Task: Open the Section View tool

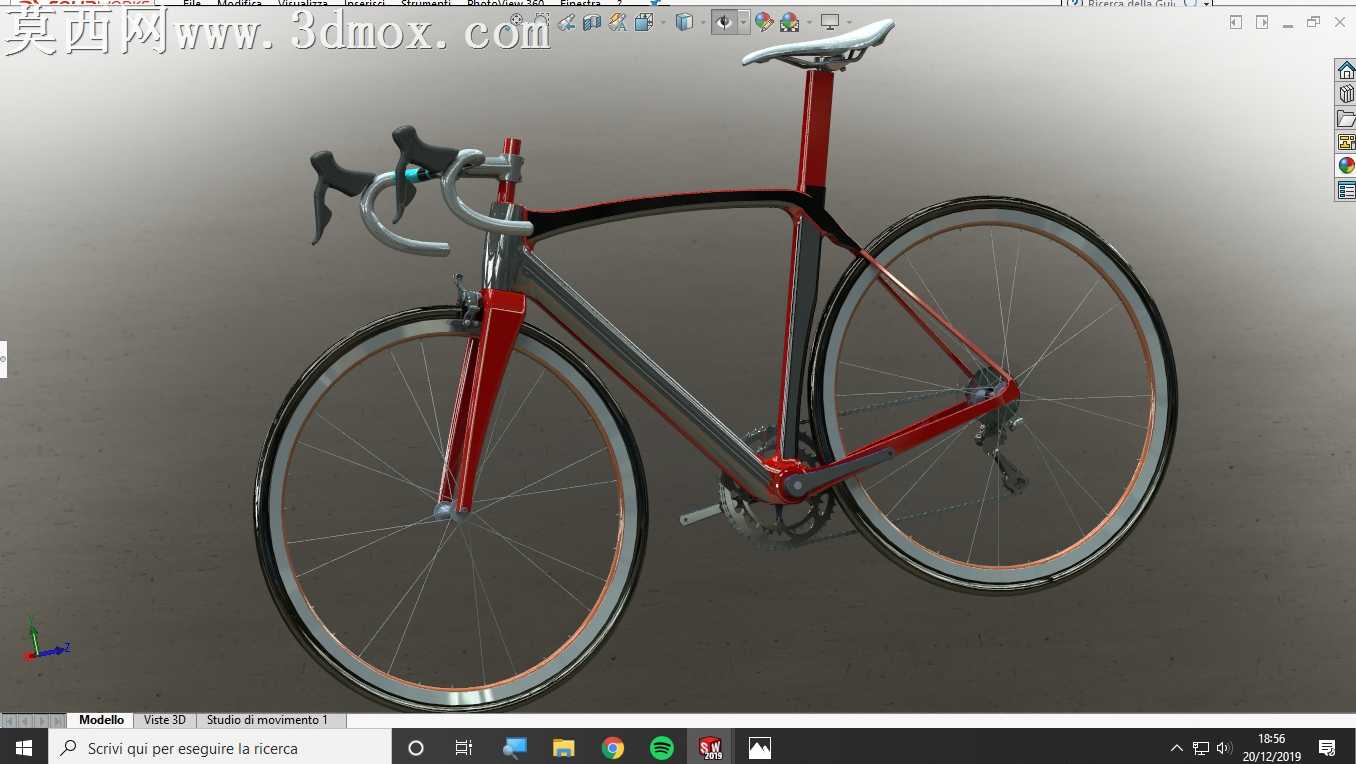Action: pos(592,22)
